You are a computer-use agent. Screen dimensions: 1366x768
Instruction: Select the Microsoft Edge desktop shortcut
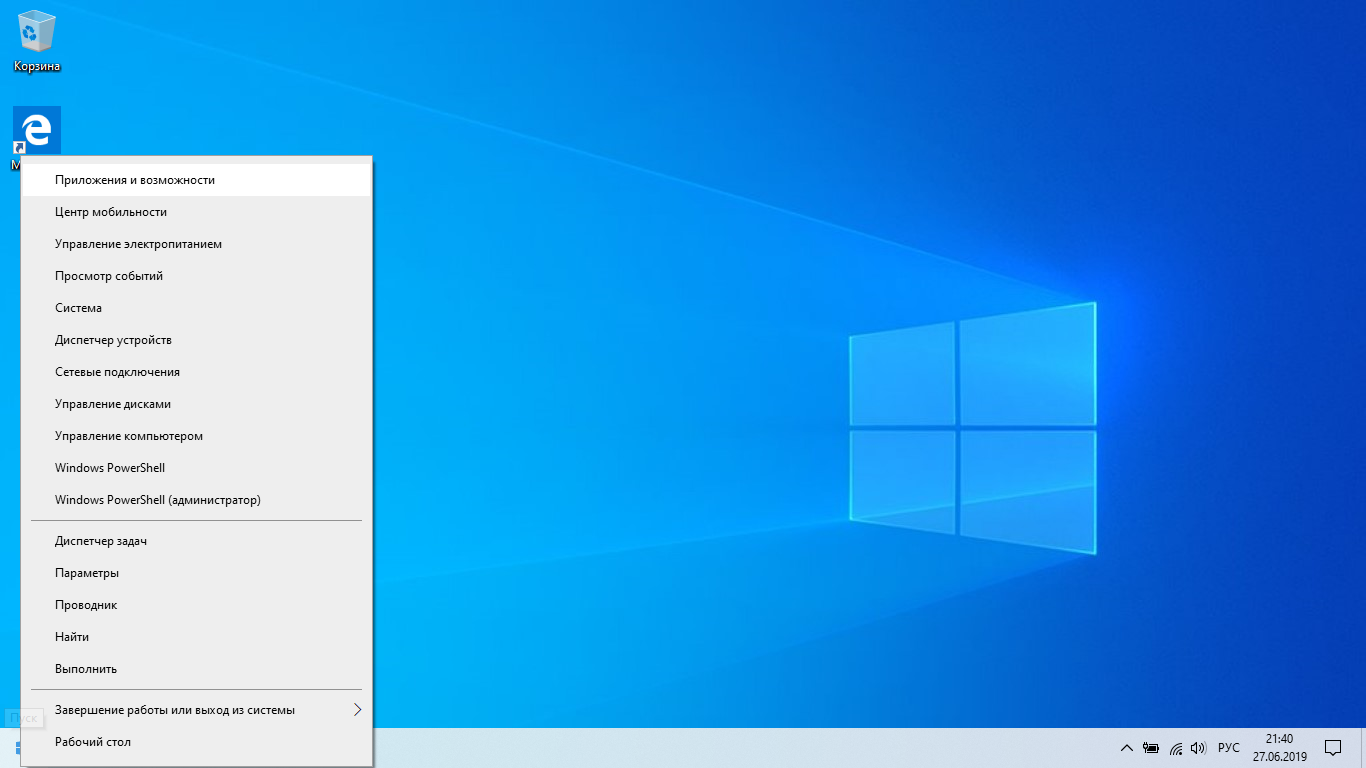[37, 131]
